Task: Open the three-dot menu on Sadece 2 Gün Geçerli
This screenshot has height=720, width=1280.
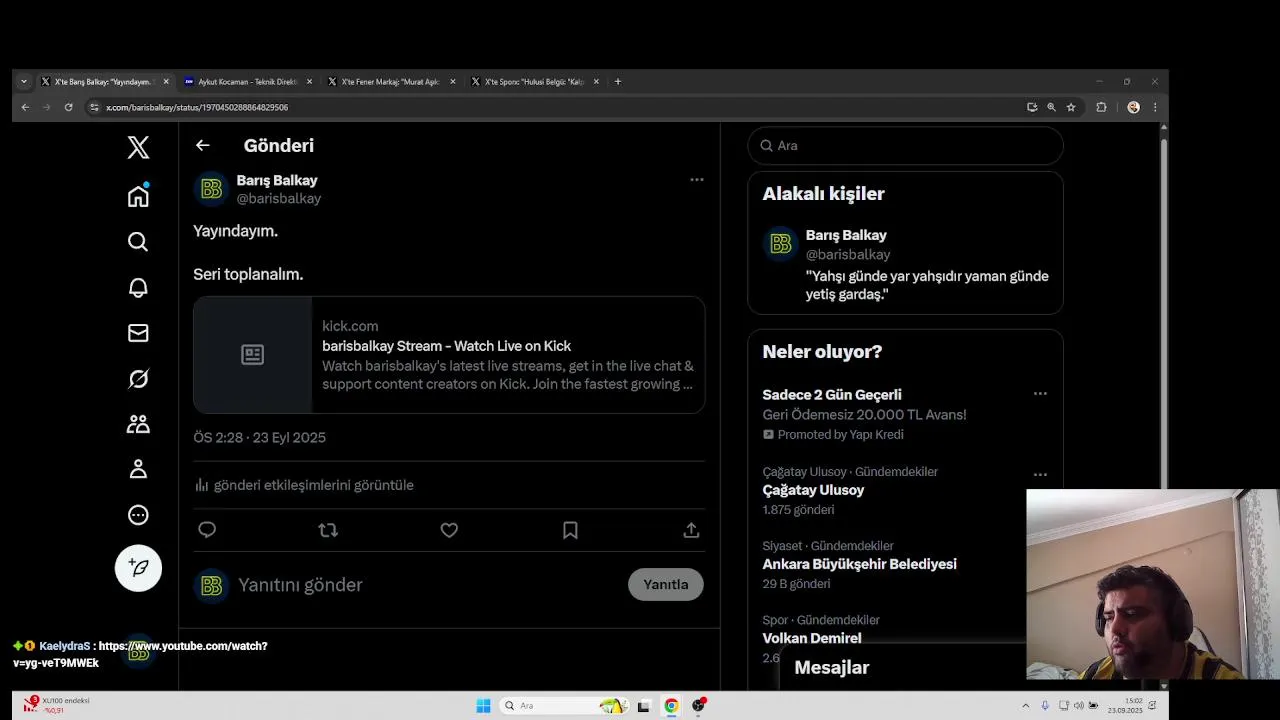Action: pyautogui.click(x=1040, y=394)
